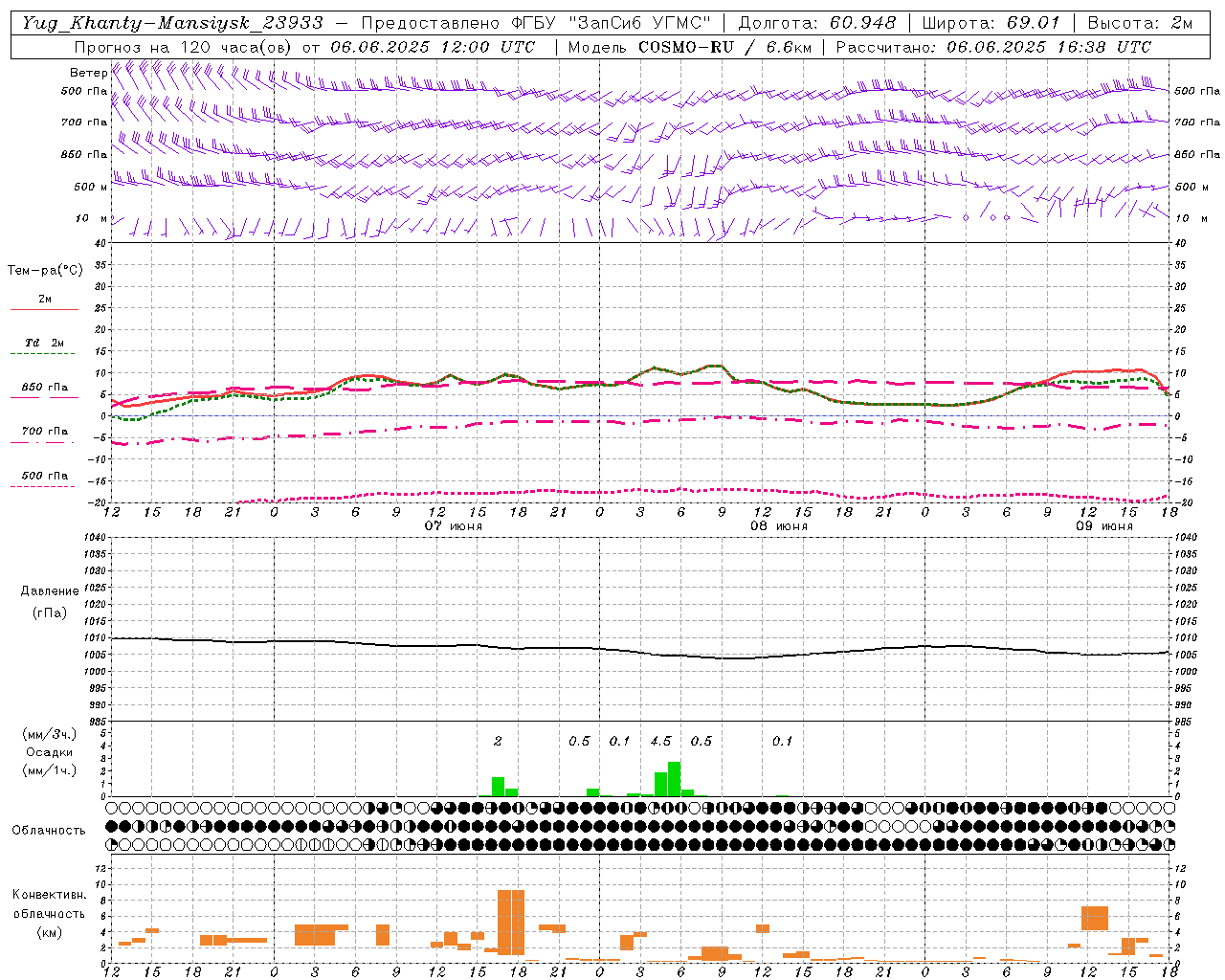The width and height of the screenshot is (1225, 980).
Task: Click the 08 июня date label
Action: point(779,526)
